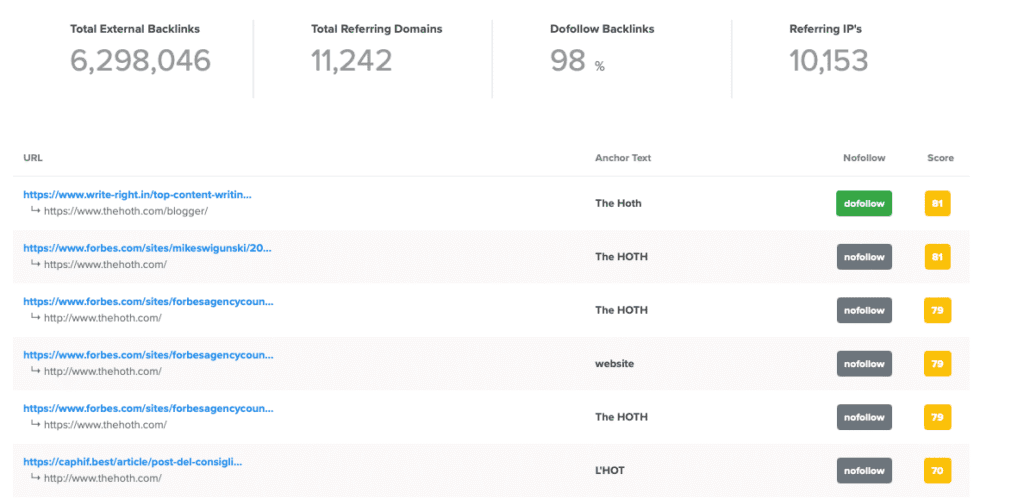Click the redirect arrow icon beside thehoth.com/blogger/
The height and width of the screenshot is (499, 1024).
(x=35, y=211)
